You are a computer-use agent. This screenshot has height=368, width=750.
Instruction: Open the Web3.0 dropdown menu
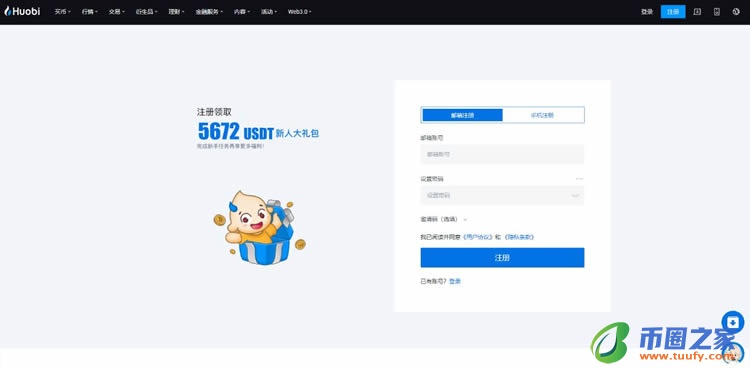point(299,12)
